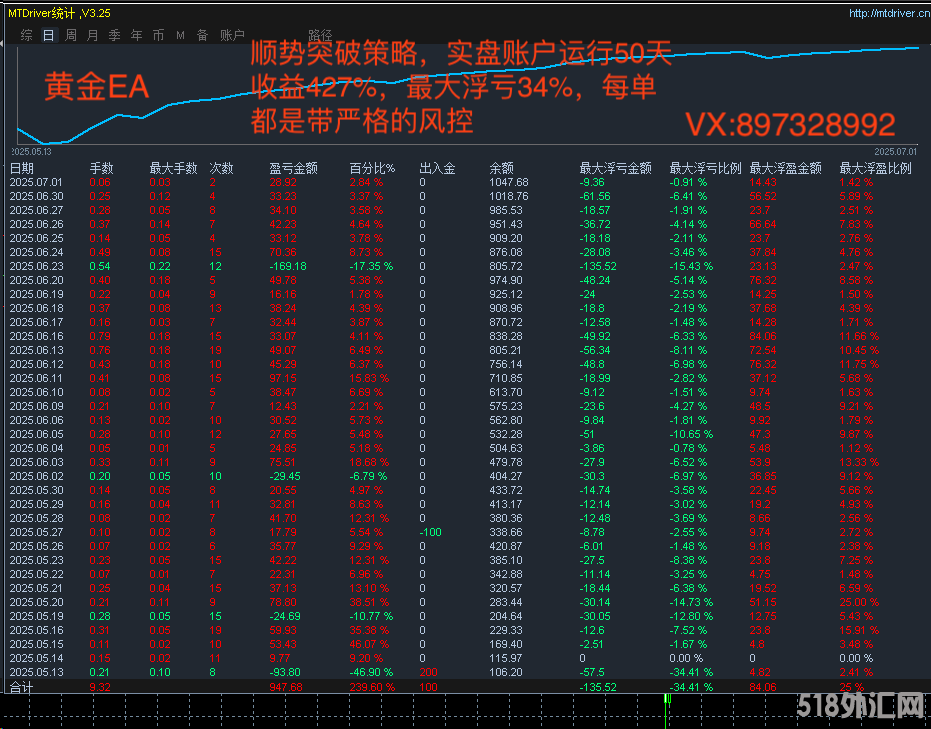Screen dimensions: 931x729
Task: Open the http://mtdriver.cn link
Action: pos(889,13)
